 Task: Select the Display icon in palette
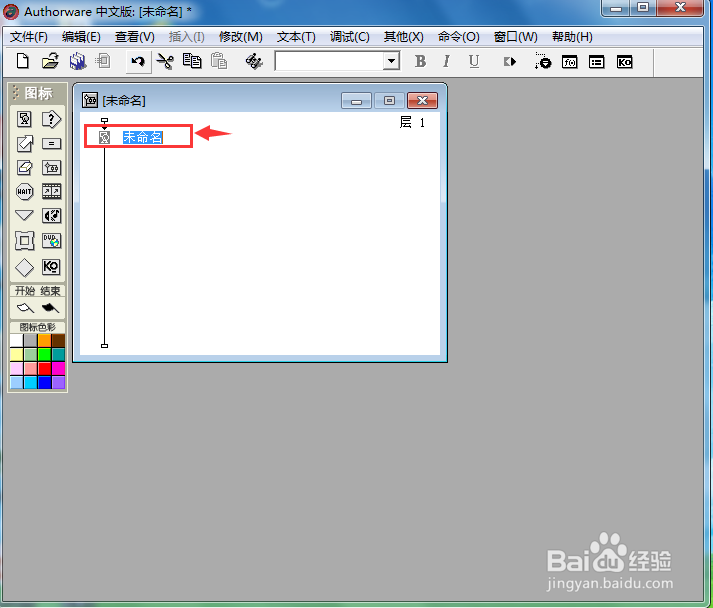point(25,120)
